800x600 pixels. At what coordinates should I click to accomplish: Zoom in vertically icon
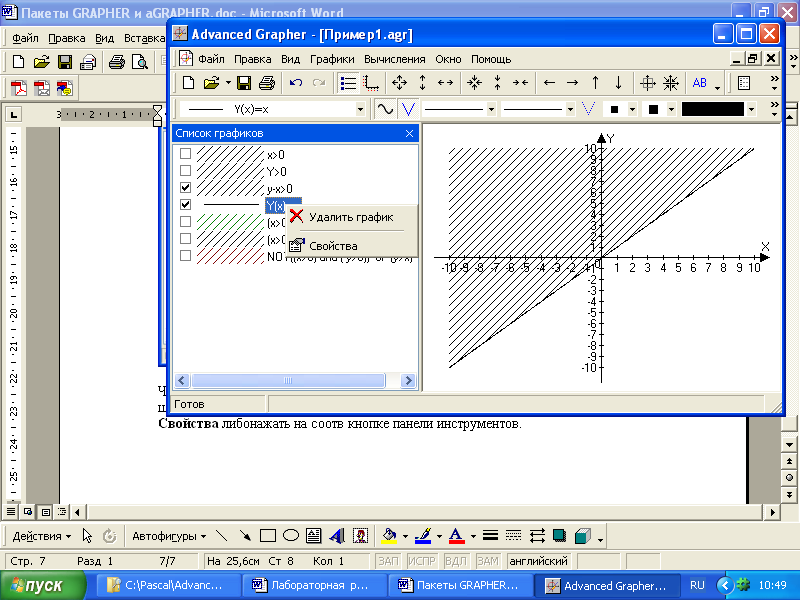point(422,83)
